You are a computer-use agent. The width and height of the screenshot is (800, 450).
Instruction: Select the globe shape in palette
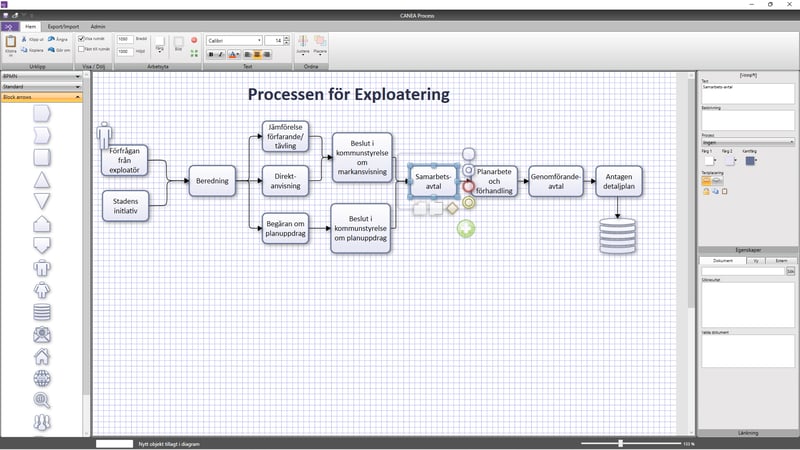(x=42, y=378)
